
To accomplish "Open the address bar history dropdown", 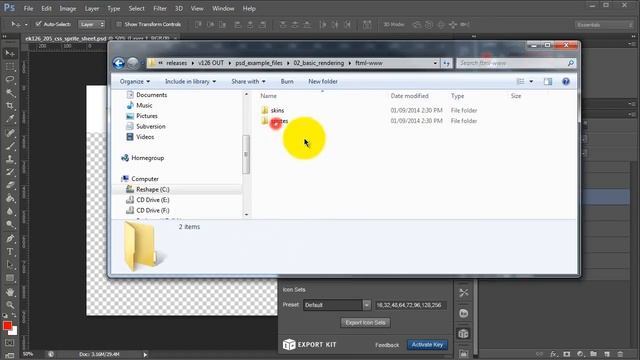I will tap(435, 63).
